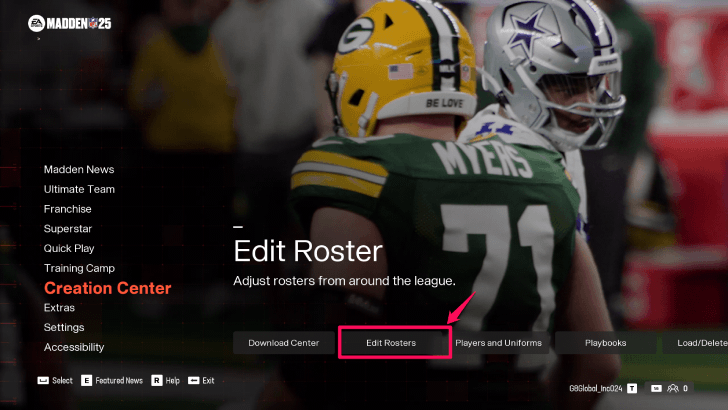Select Quick Play menu entry
728x410 pixels.
(x=69, y=248)
